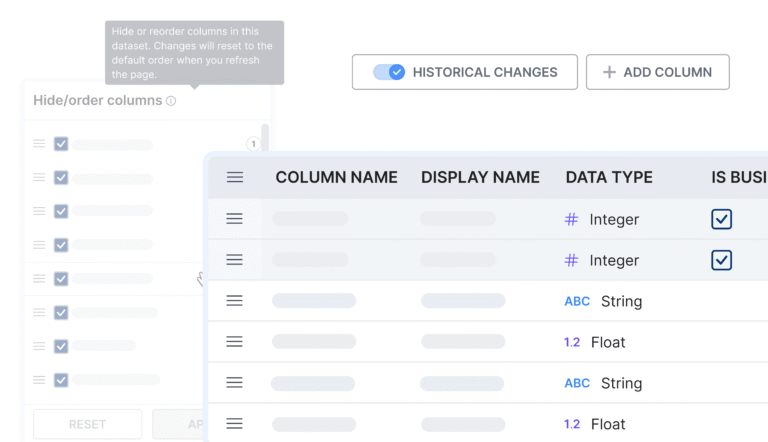Click the info icon beside Hide/order columns
This screenshot has width=768, height=442.
(x=171, y=101)
